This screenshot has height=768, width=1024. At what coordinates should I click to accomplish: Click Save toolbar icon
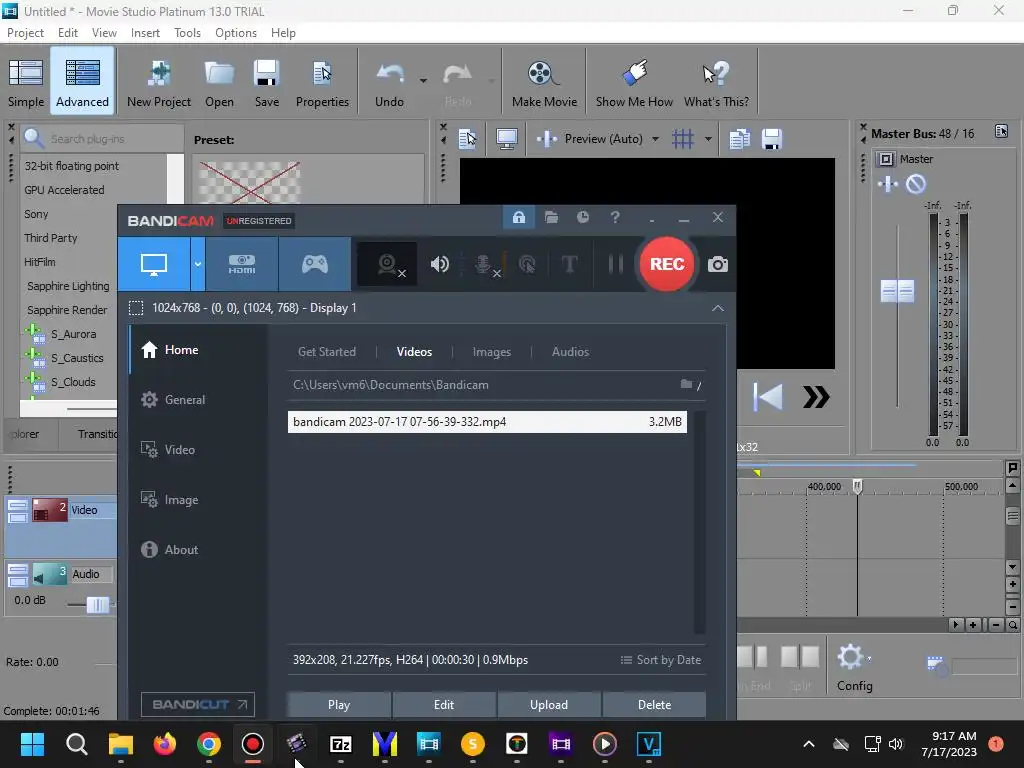coord(266,82)
